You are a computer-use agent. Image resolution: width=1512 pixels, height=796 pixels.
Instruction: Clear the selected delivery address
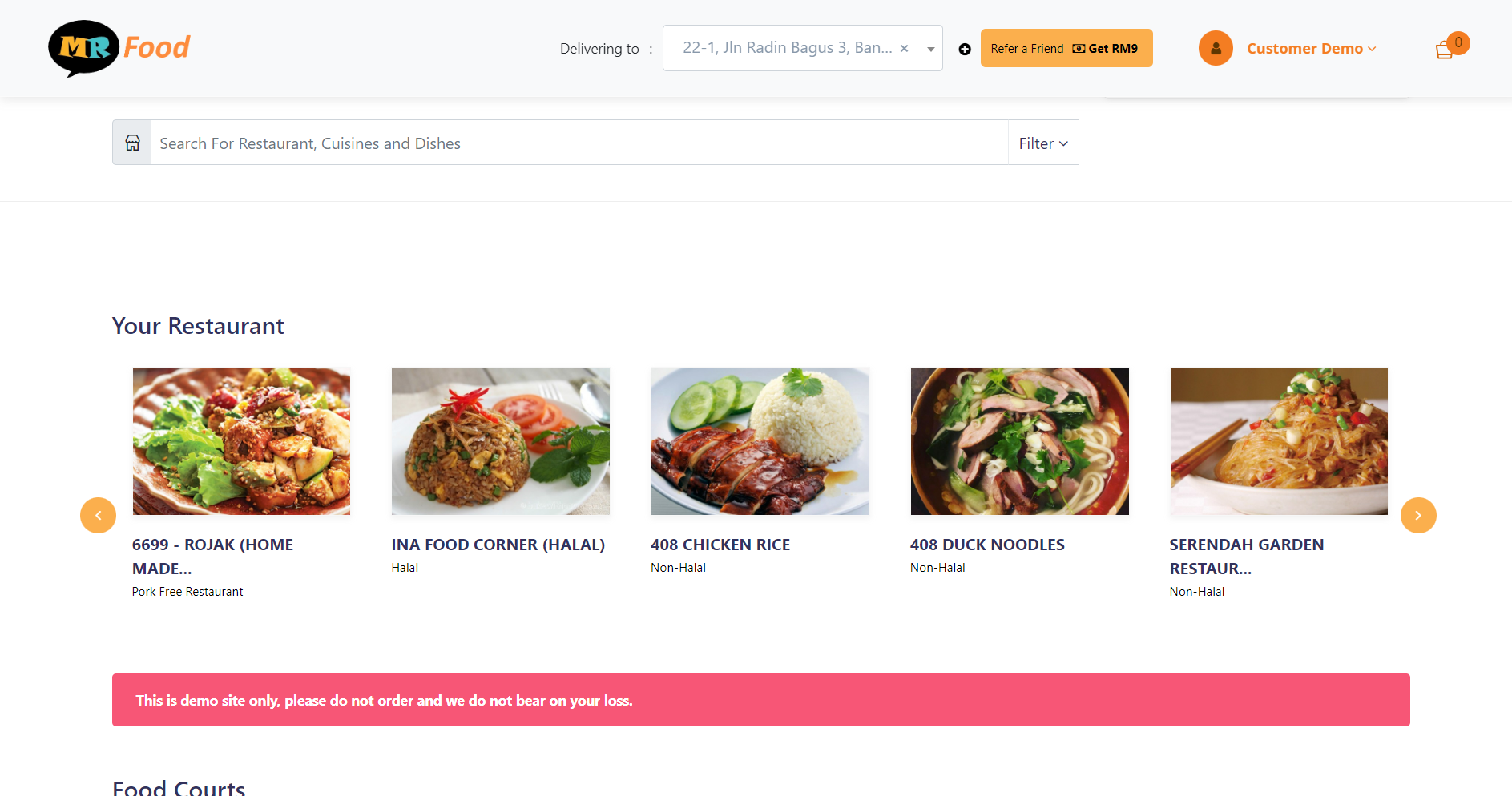tap(904, 48)
